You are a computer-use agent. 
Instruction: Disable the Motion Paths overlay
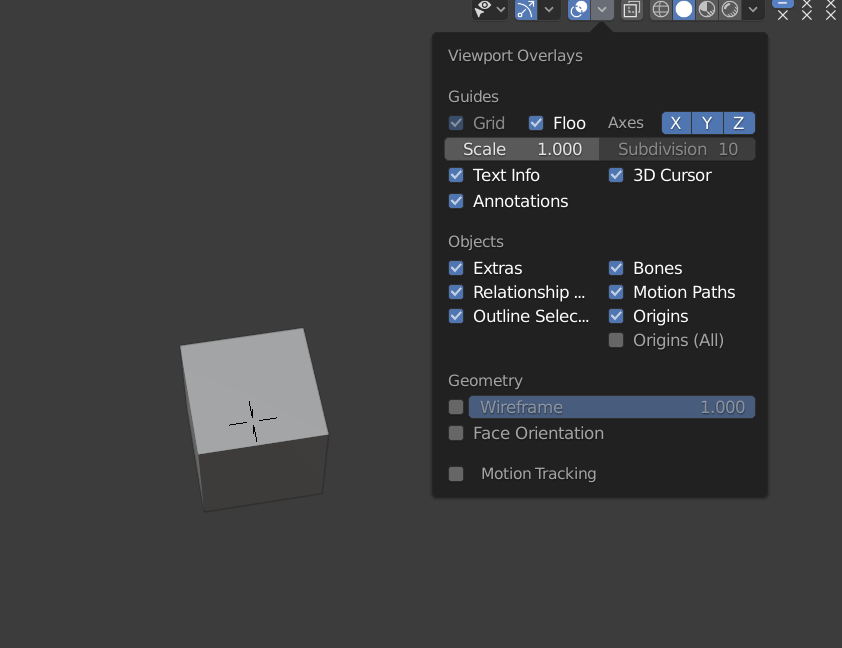pyautogui.click(x=616, y=292)
